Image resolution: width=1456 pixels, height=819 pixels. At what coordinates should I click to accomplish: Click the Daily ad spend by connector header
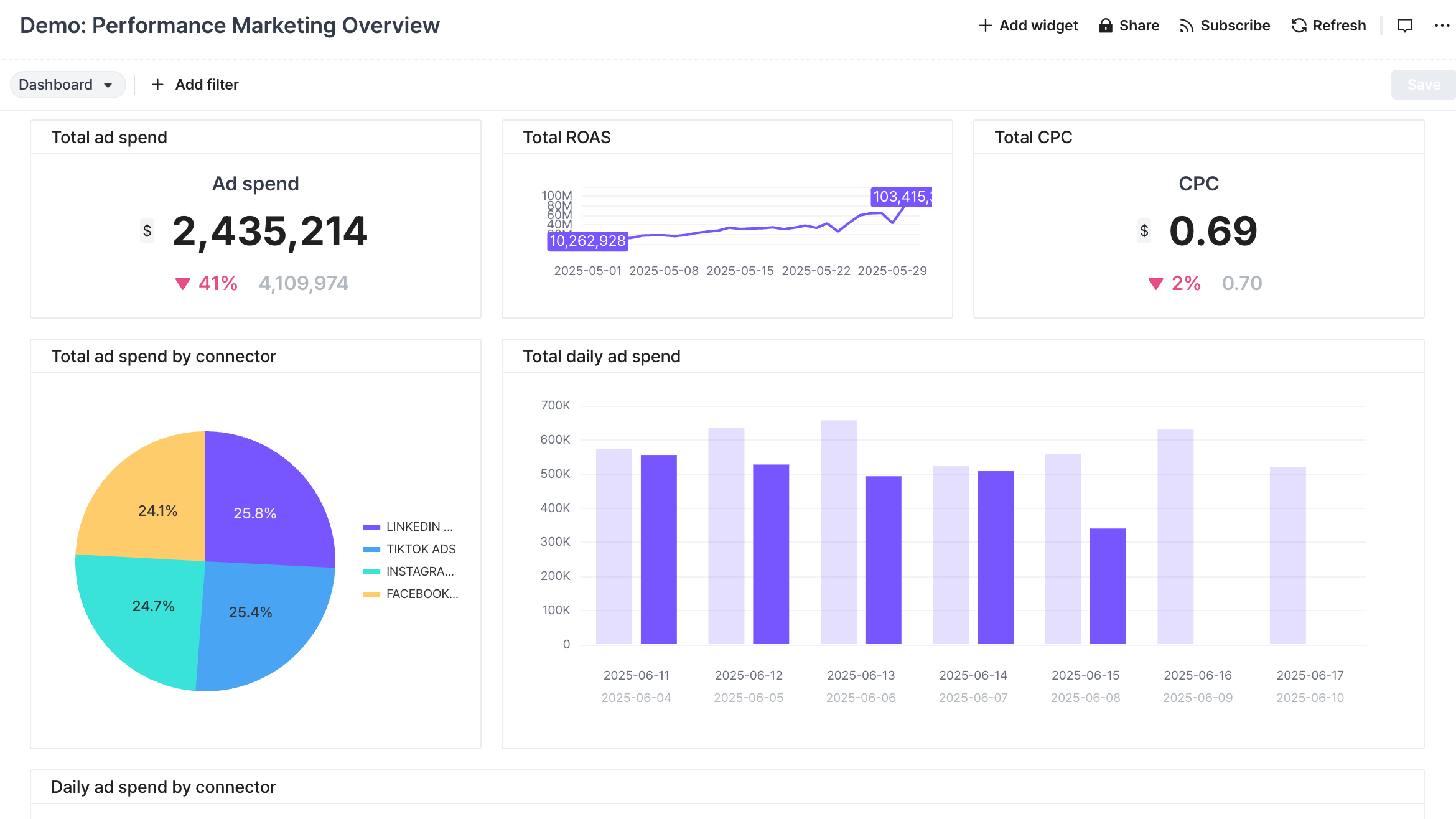pos(163,787)
